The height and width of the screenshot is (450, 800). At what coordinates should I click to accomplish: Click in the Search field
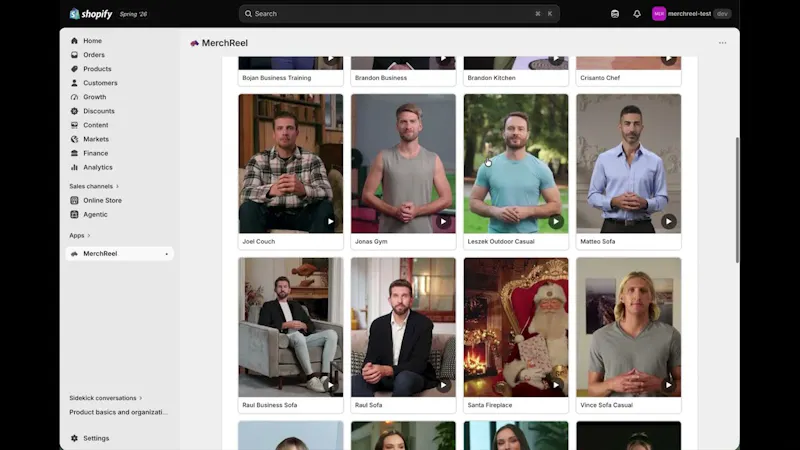click(x=399, y=14)
